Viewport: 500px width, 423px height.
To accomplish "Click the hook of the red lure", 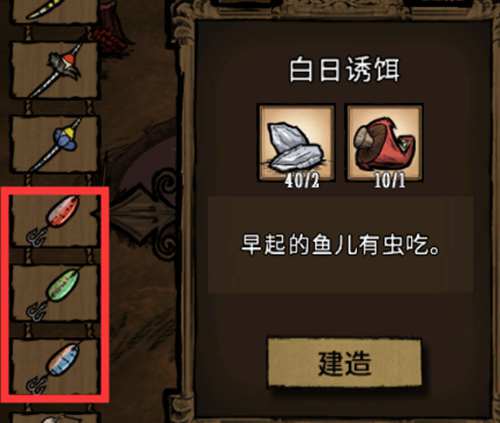I will tap(36, 237).
